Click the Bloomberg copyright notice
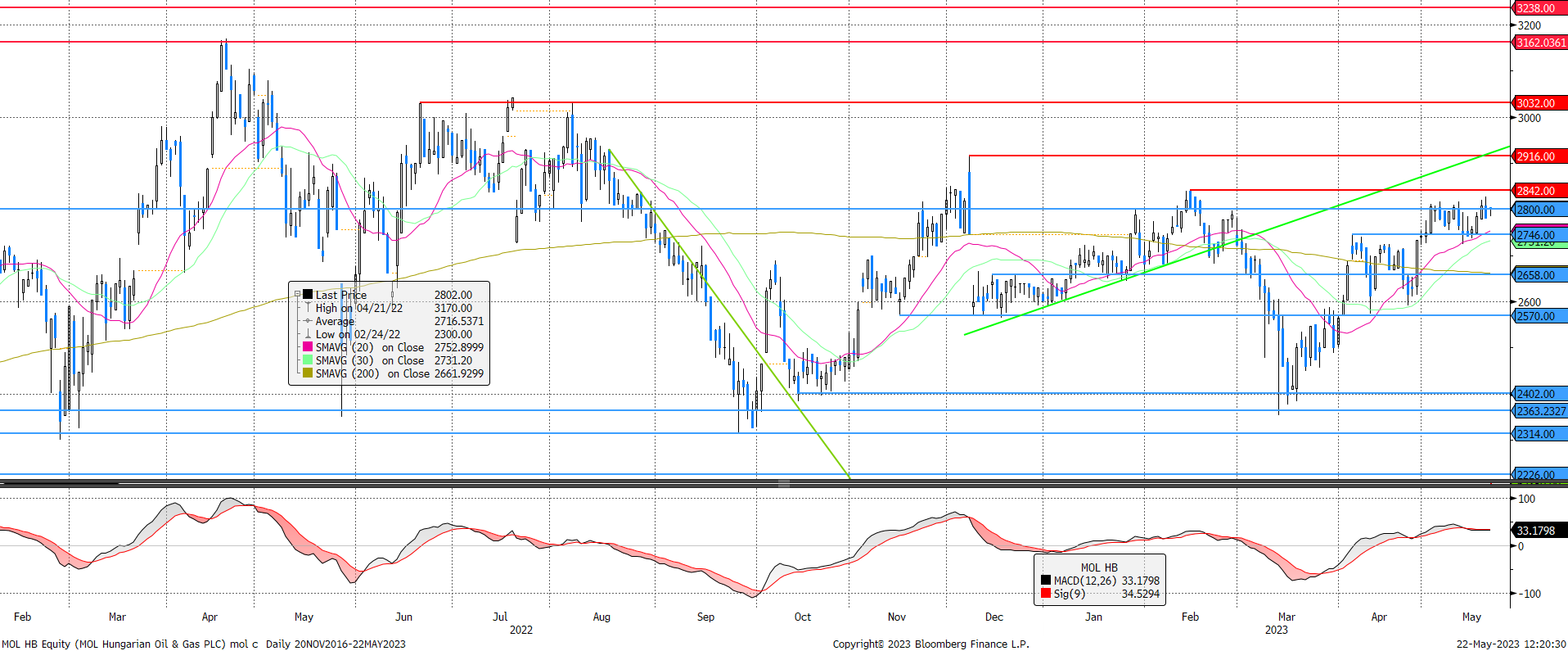Image resolution: width=1568 pixels, height=651 pixels. [930, 644]
